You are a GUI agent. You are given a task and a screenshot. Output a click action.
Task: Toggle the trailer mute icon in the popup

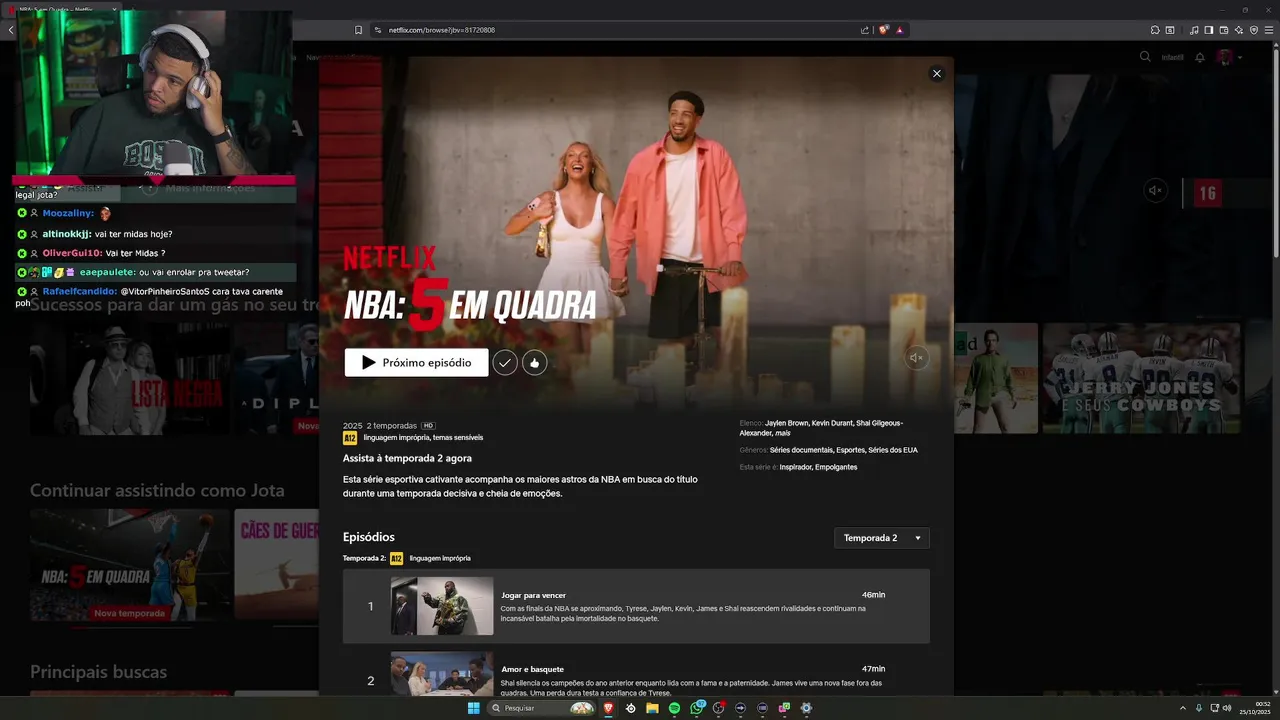[x=916, y=357]
